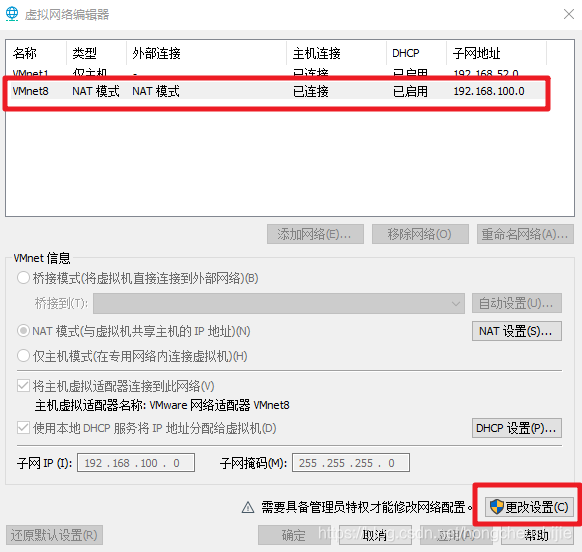
Task: Open NAT 设置(S)... dialog
Action: (517, 331)
